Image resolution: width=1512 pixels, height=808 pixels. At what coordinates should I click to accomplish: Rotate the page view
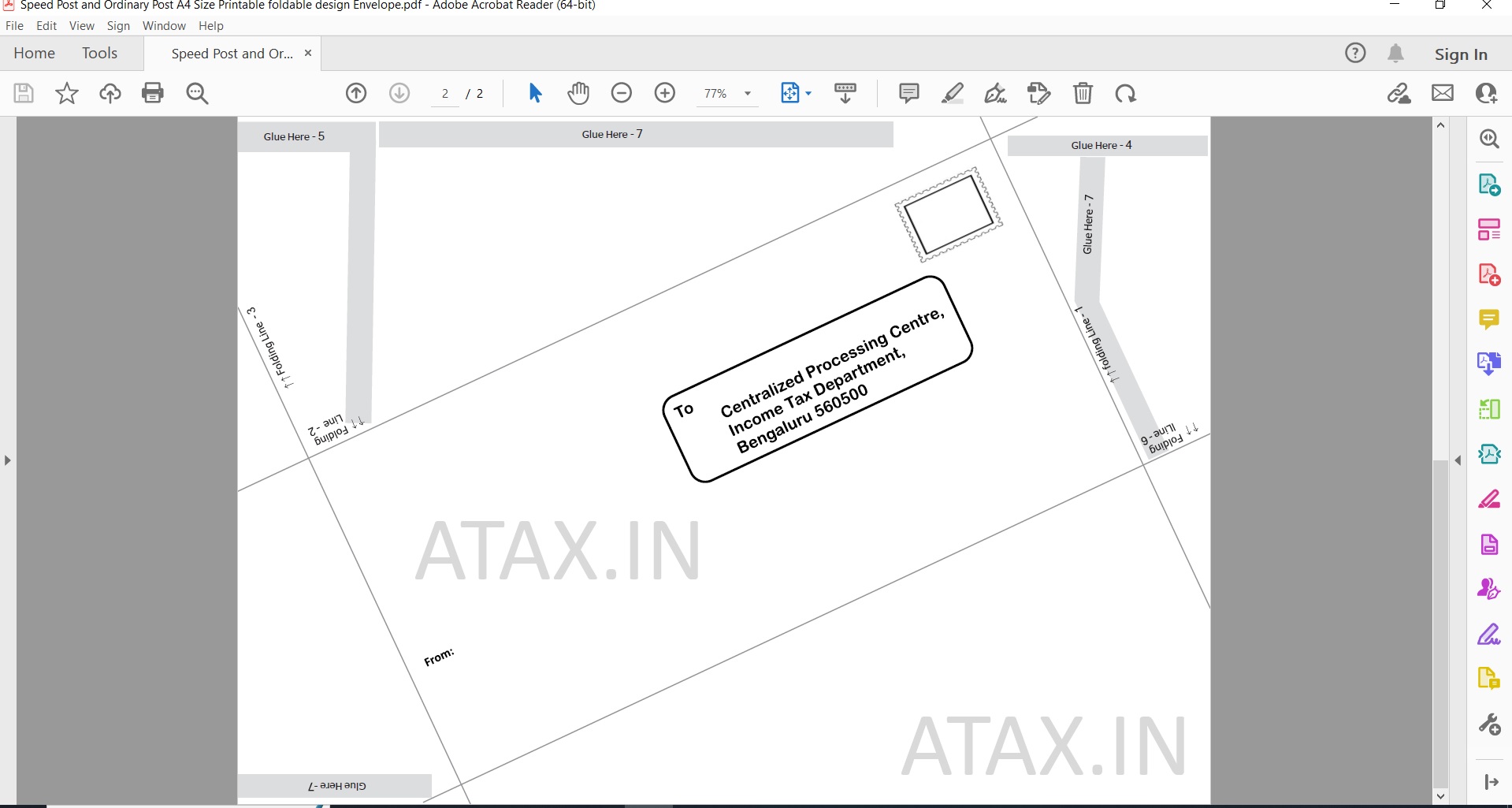tap(1126, 94)
